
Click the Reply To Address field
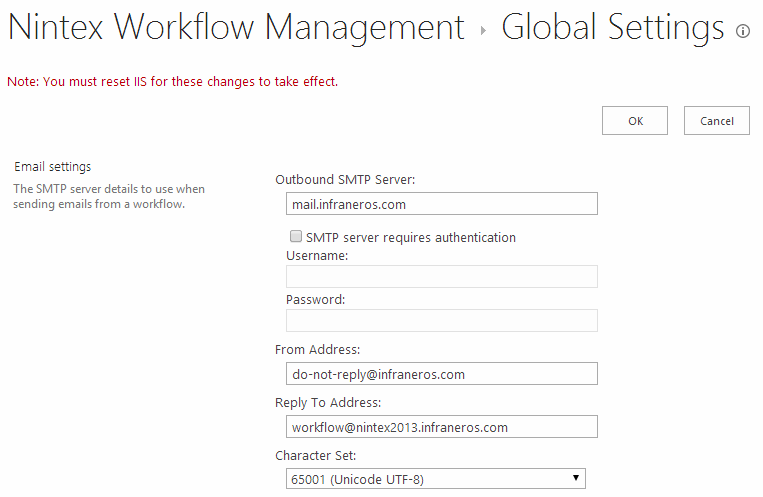[441, 427]
